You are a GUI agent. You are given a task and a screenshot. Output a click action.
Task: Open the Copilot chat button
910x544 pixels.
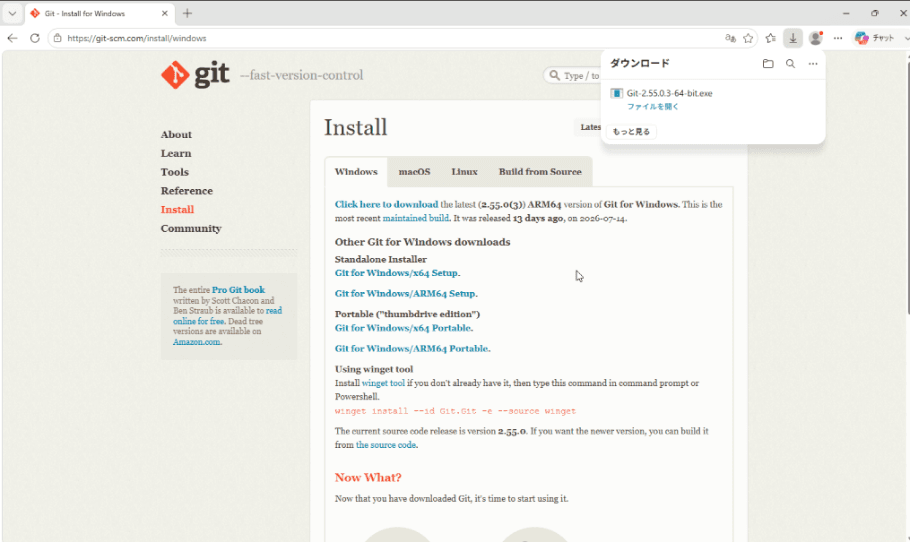coord(875,38)
